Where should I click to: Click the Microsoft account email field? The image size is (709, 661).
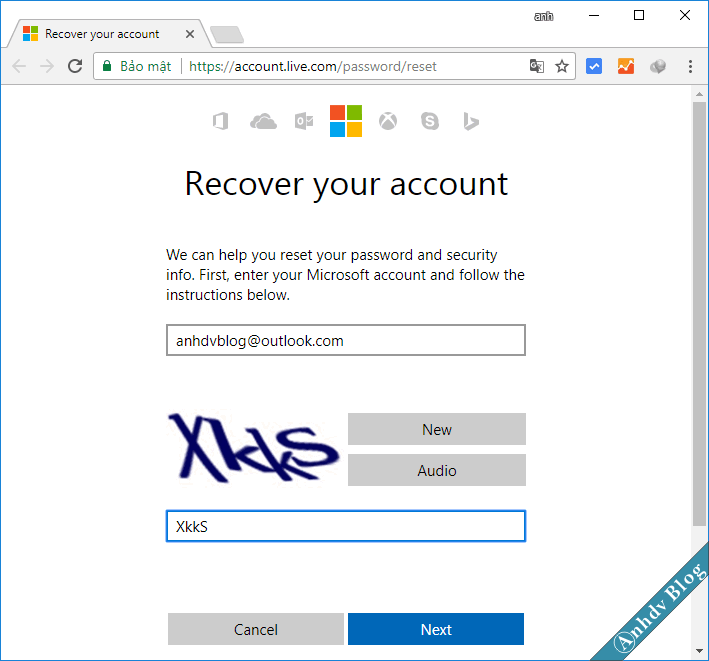point(346,340)
